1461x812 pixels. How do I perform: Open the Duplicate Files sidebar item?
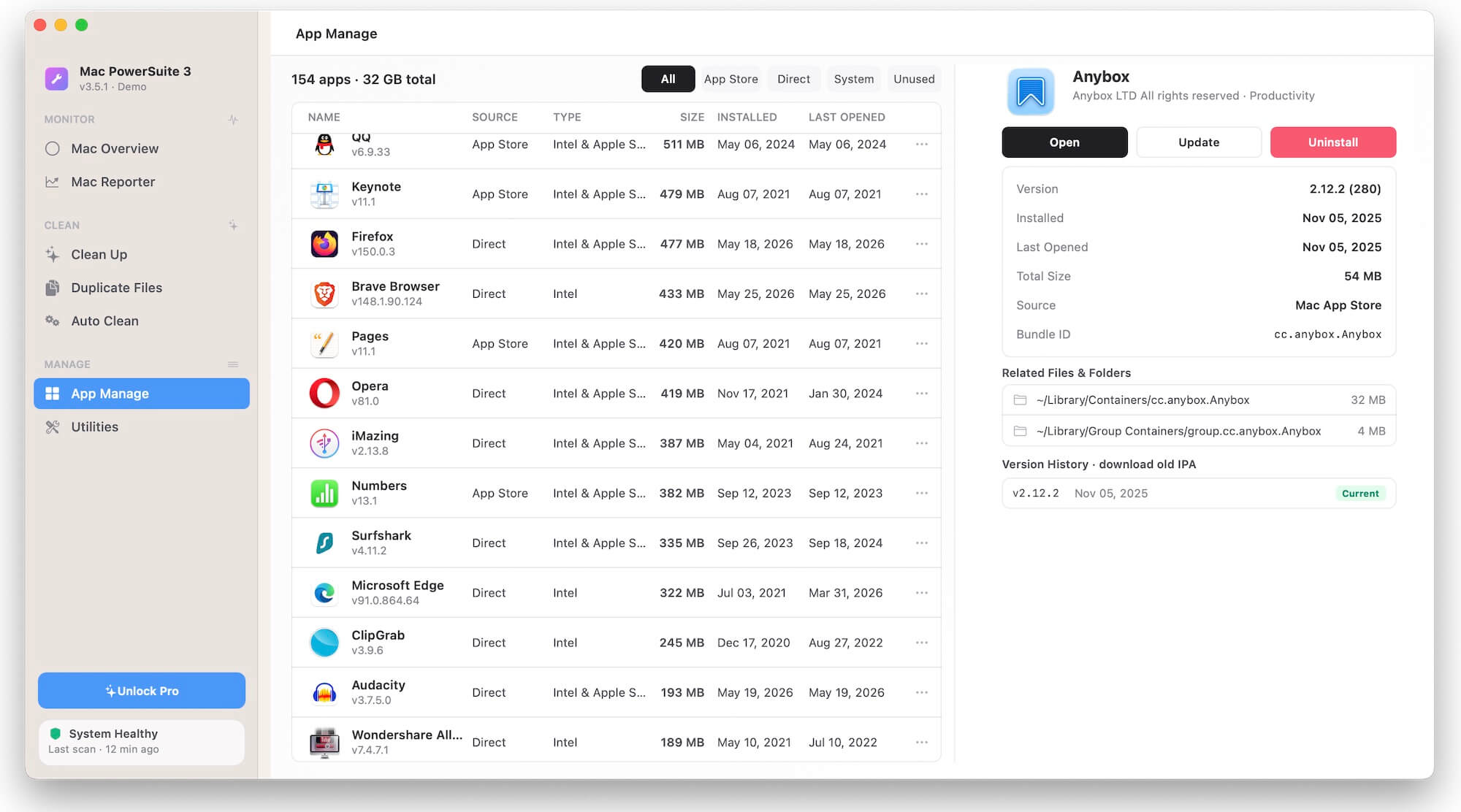point(142,288)
